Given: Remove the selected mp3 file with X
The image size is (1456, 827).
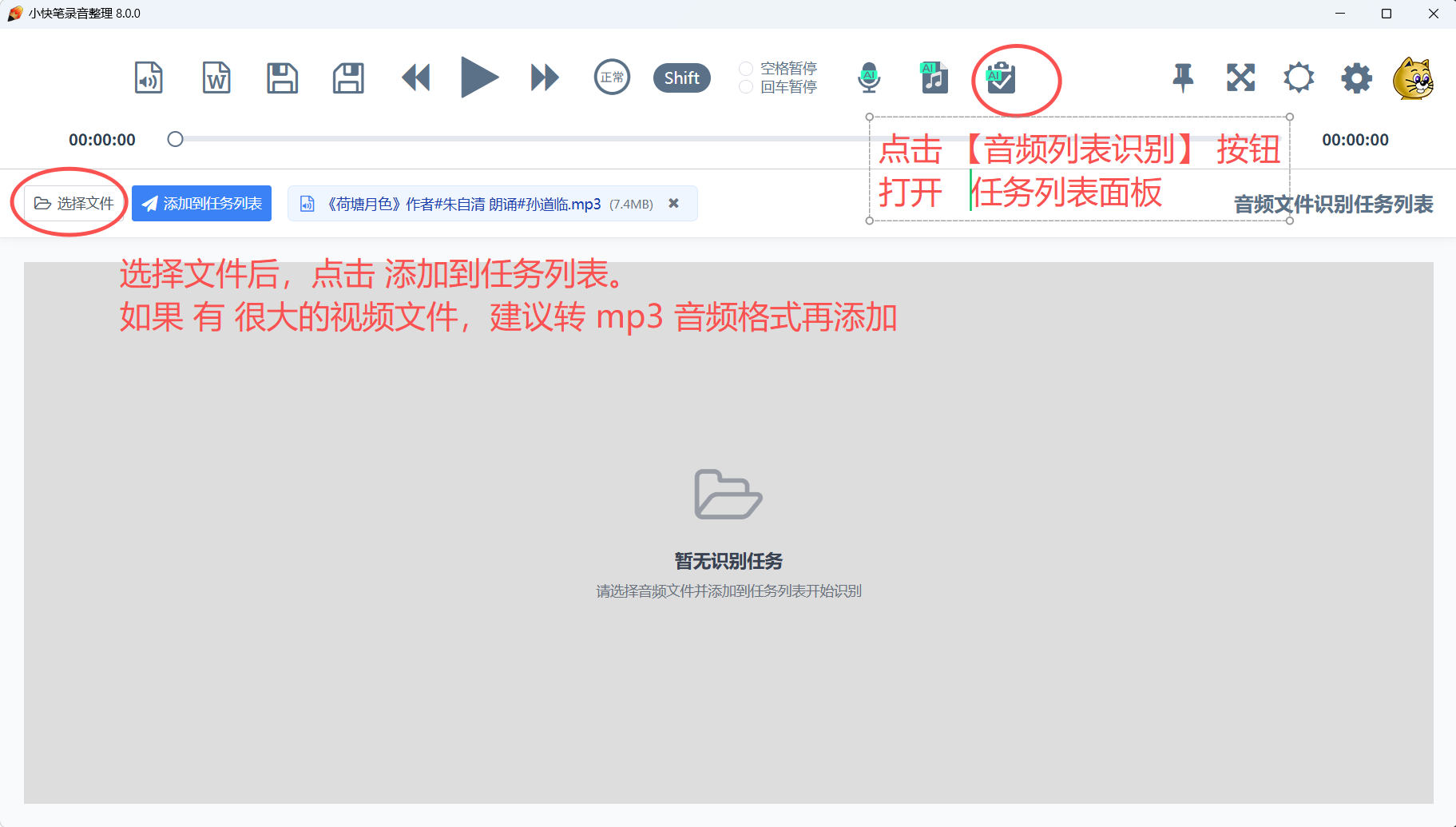Looking at the screenshot, I should coord(674,204).
